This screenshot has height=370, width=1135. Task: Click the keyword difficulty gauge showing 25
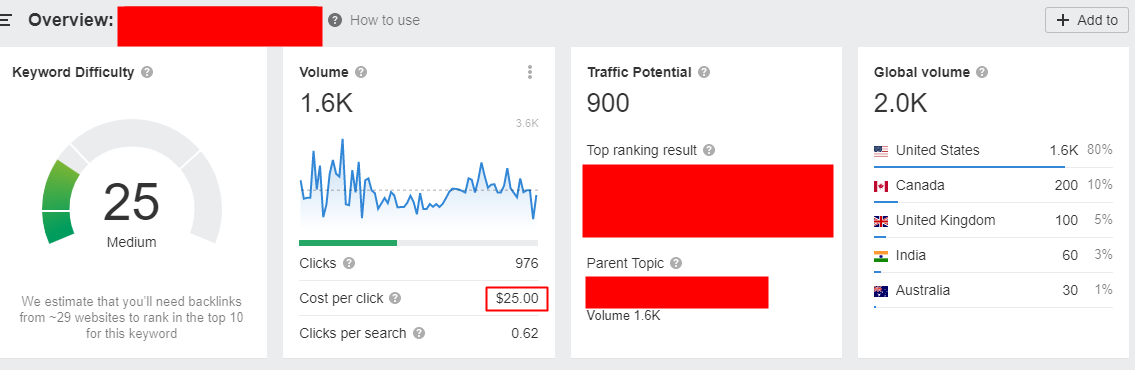132,185
